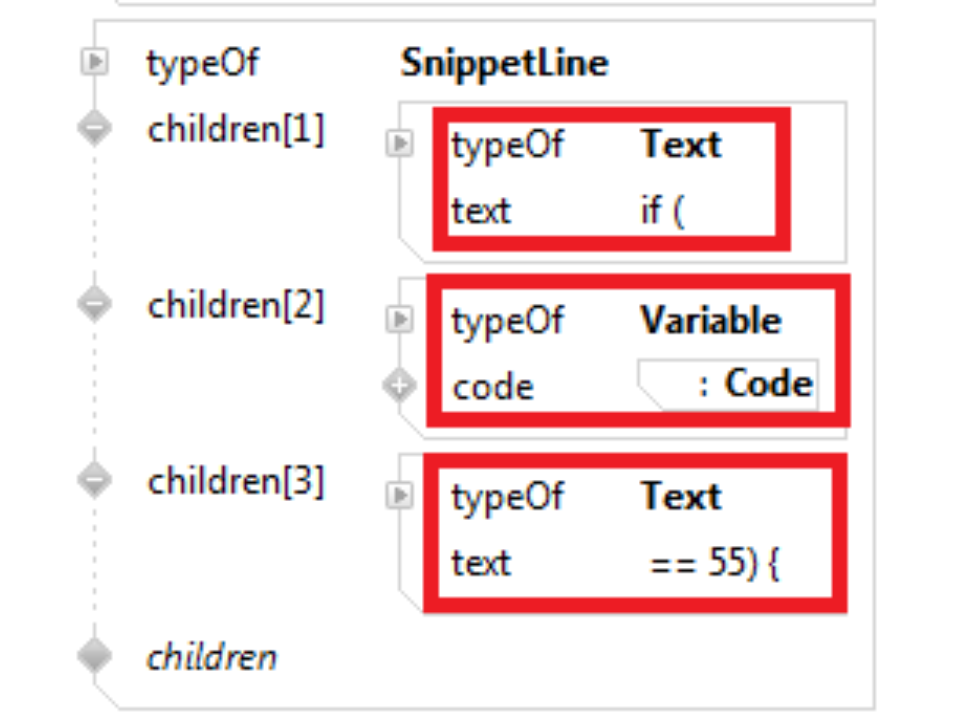The width and height of the screenshot is (960, 720).
Task: Click the children[3] label
Action: [x=236, y=481]
